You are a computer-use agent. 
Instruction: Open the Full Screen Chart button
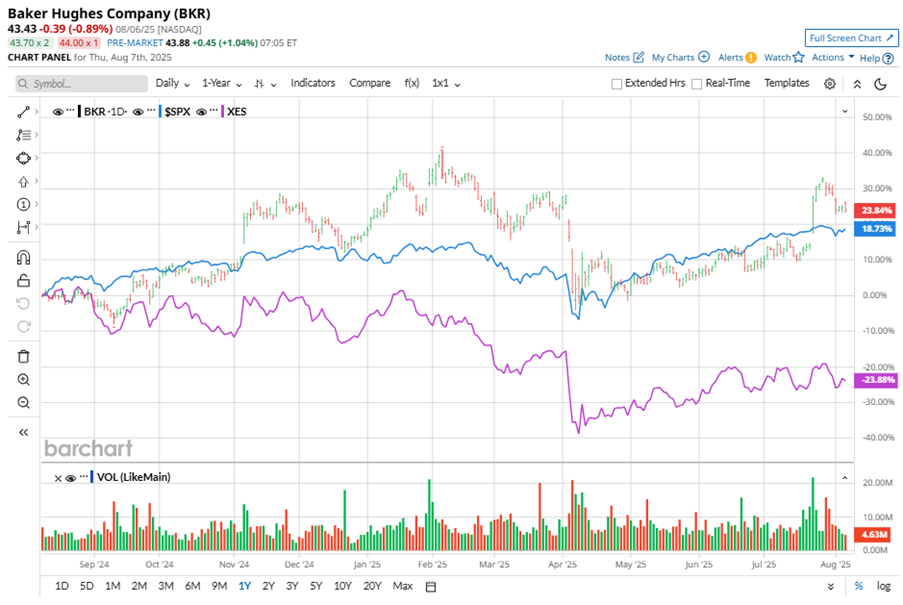point(851,38)
